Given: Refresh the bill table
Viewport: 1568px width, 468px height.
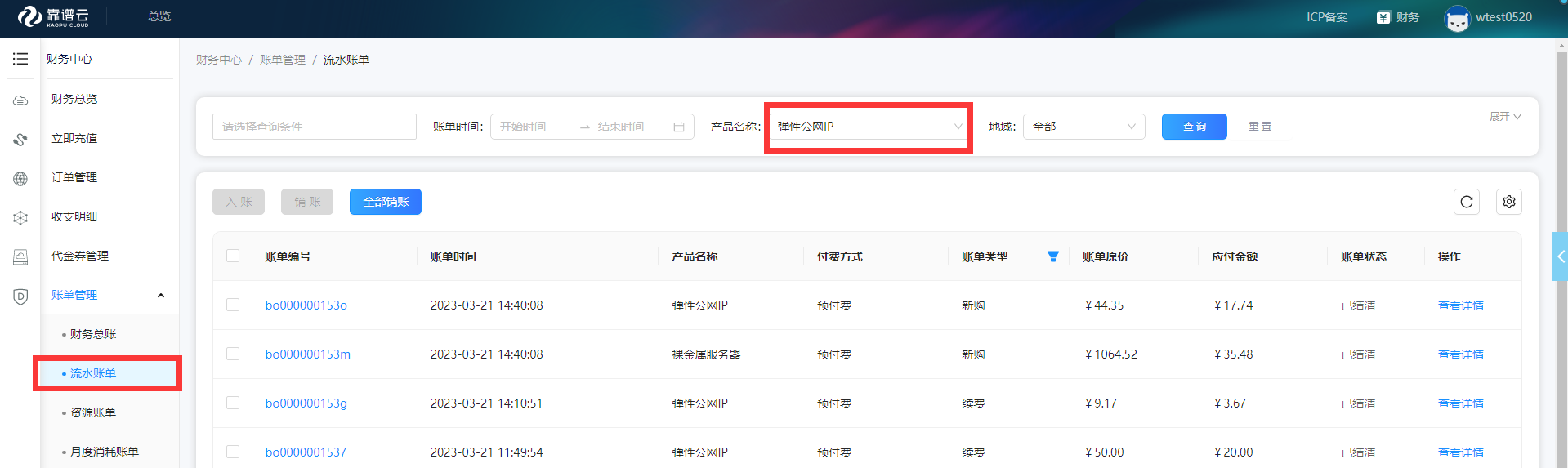Looking at the screenshot, I should (x=1467, y=202).
